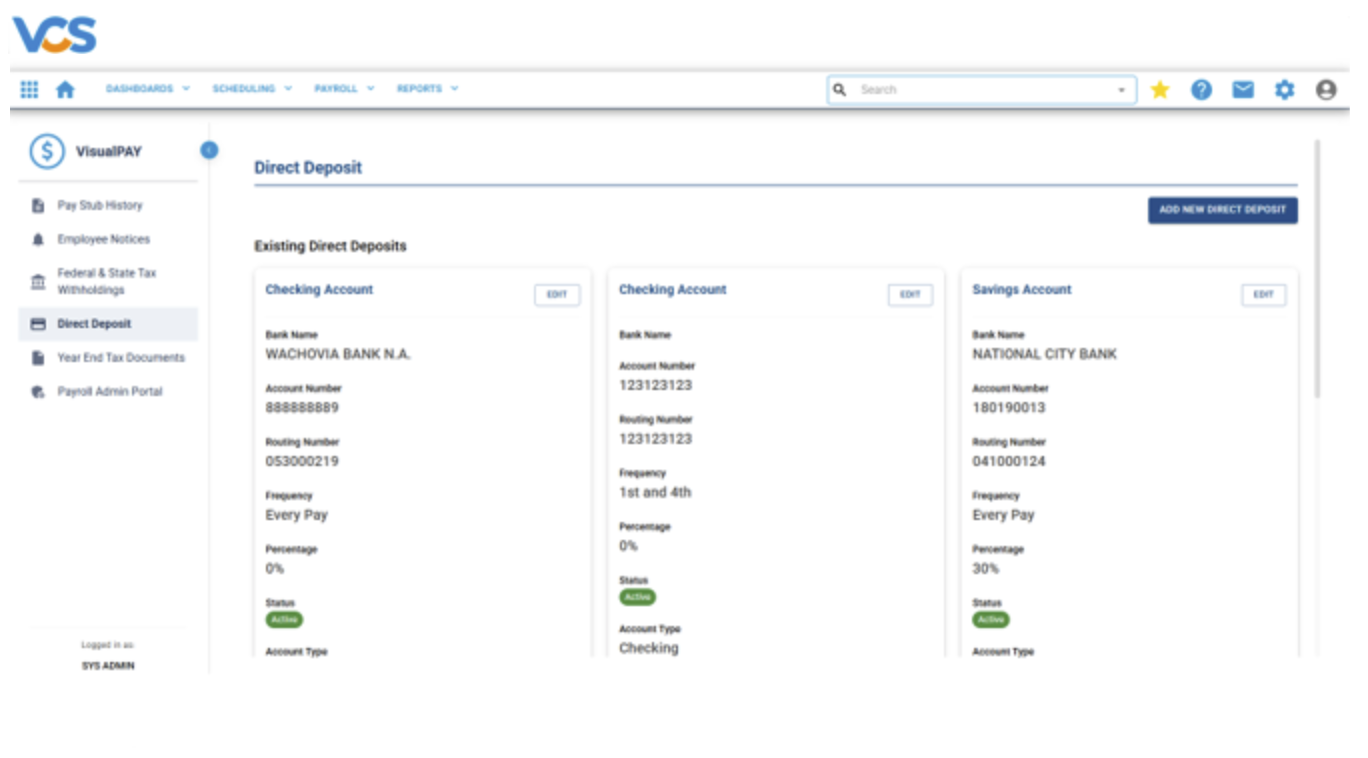
Task: Open the settings gear icon
Action: tap(1284, 89)
